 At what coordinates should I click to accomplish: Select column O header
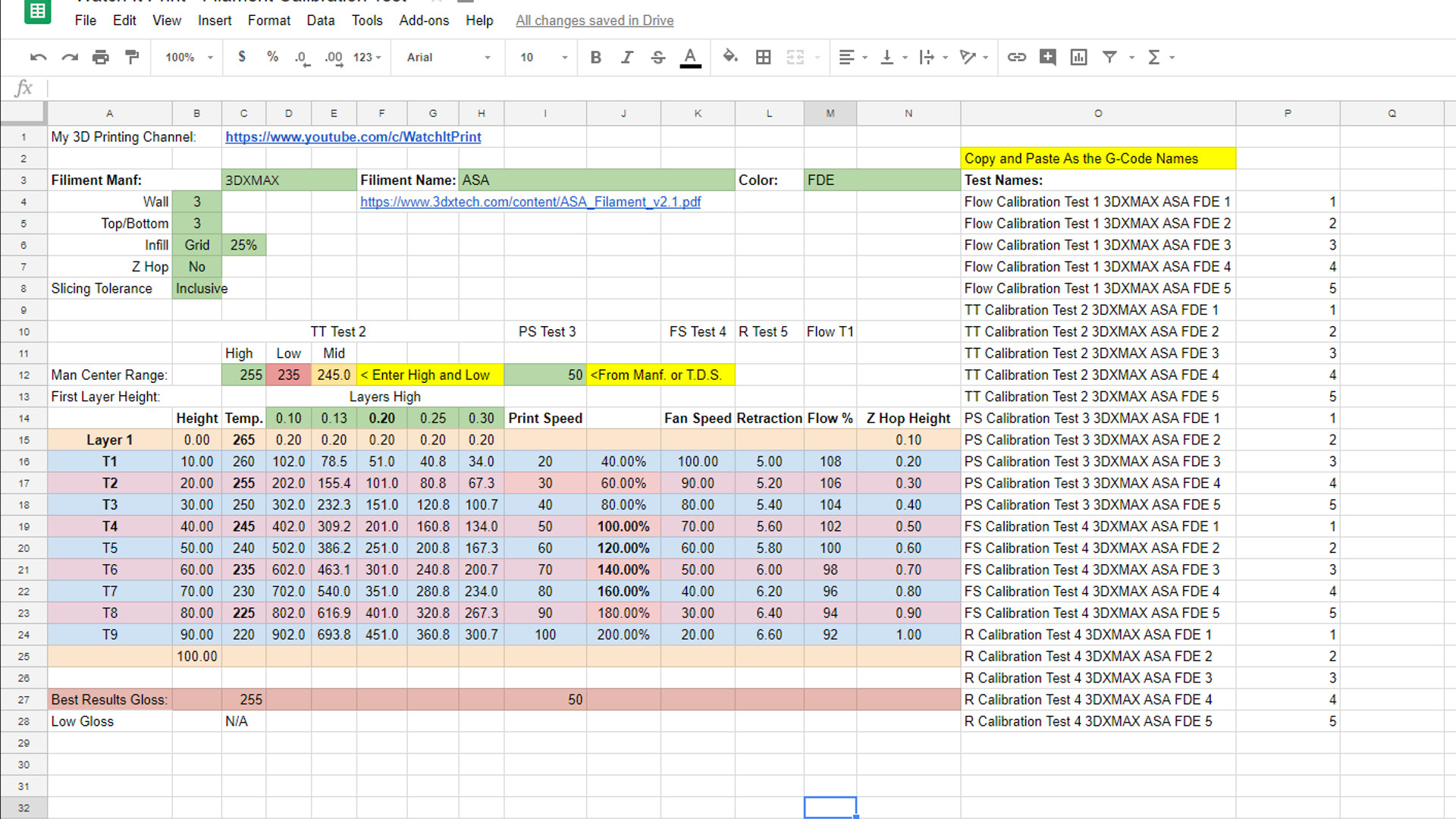pyautogui.click(x=1098, y=114)
